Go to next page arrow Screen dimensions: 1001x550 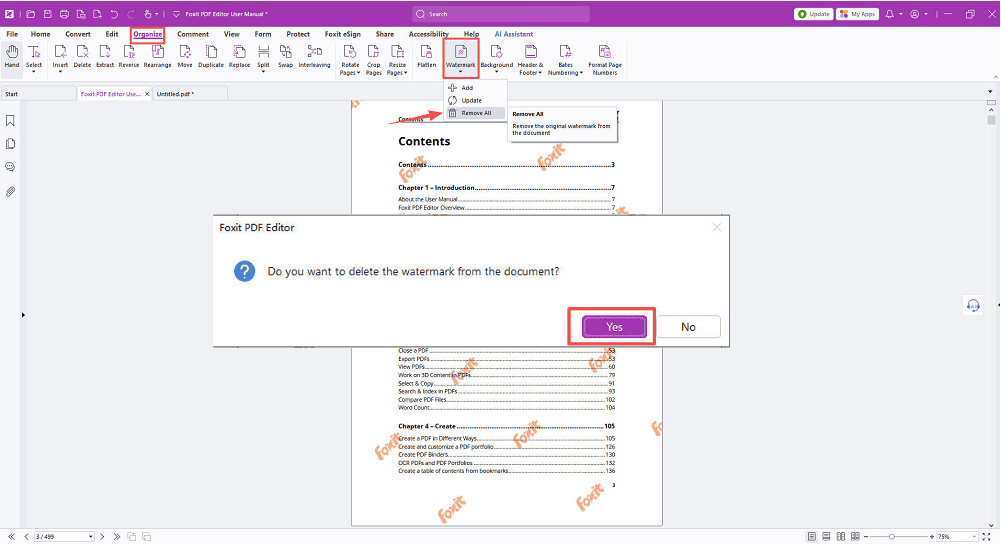[102, 537]
